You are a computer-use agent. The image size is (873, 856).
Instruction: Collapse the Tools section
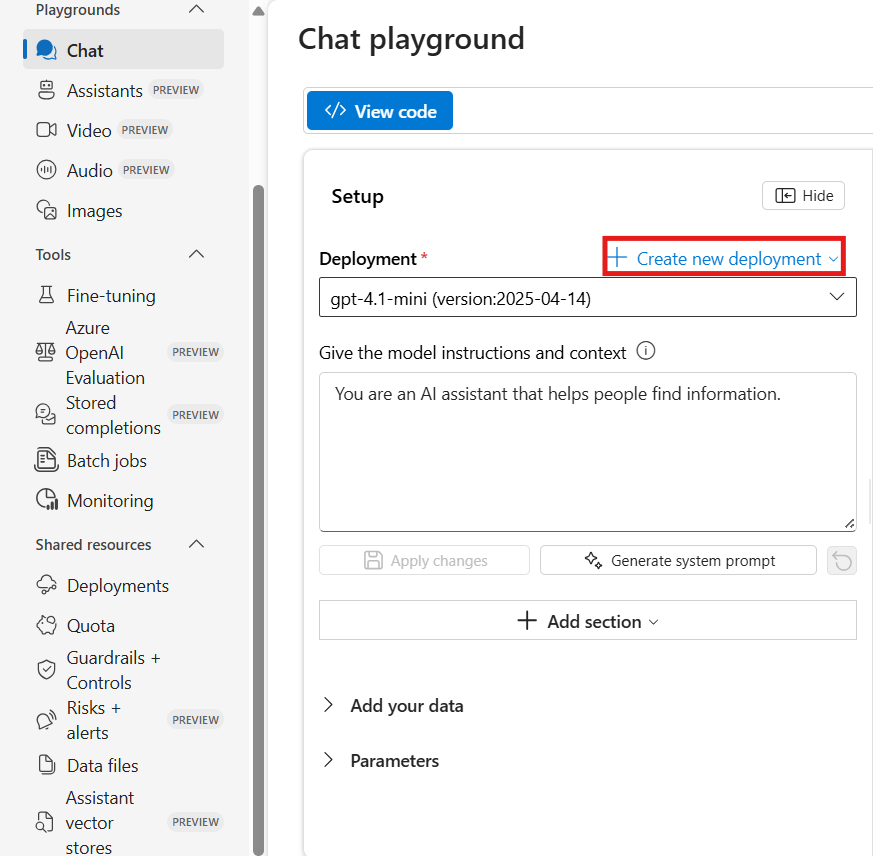coord(197,254)
